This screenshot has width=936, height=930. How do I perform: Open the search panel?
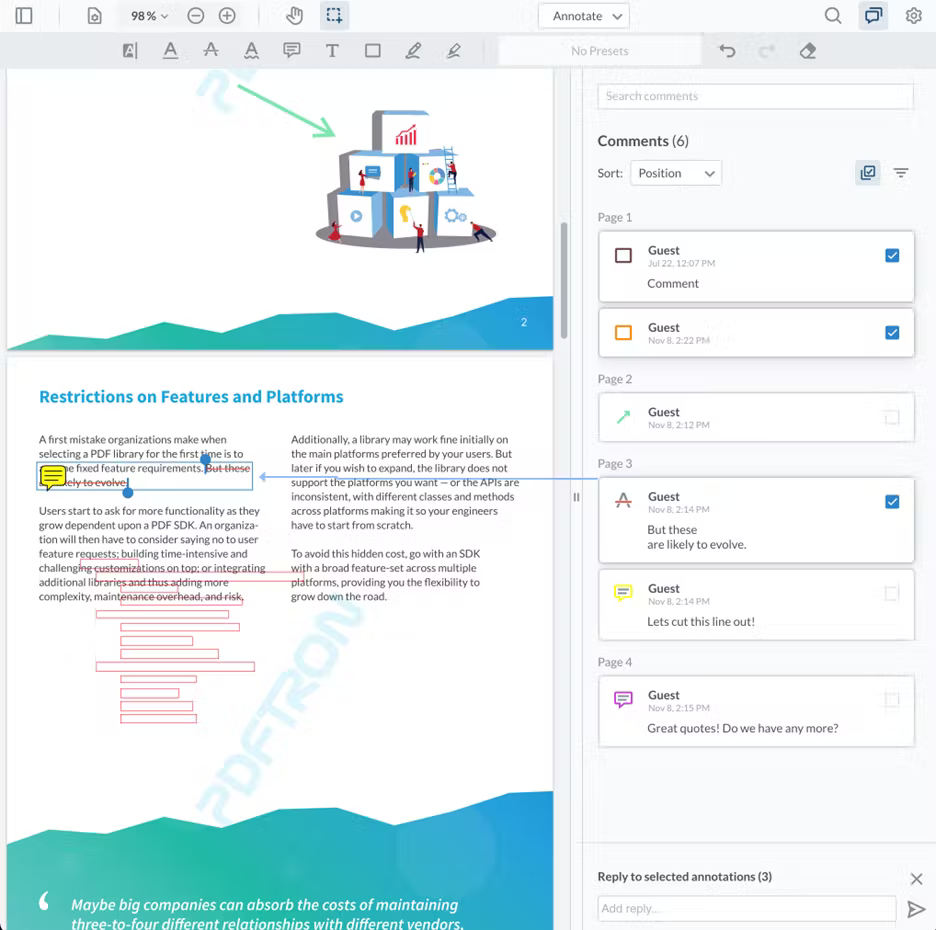[833, 16]
